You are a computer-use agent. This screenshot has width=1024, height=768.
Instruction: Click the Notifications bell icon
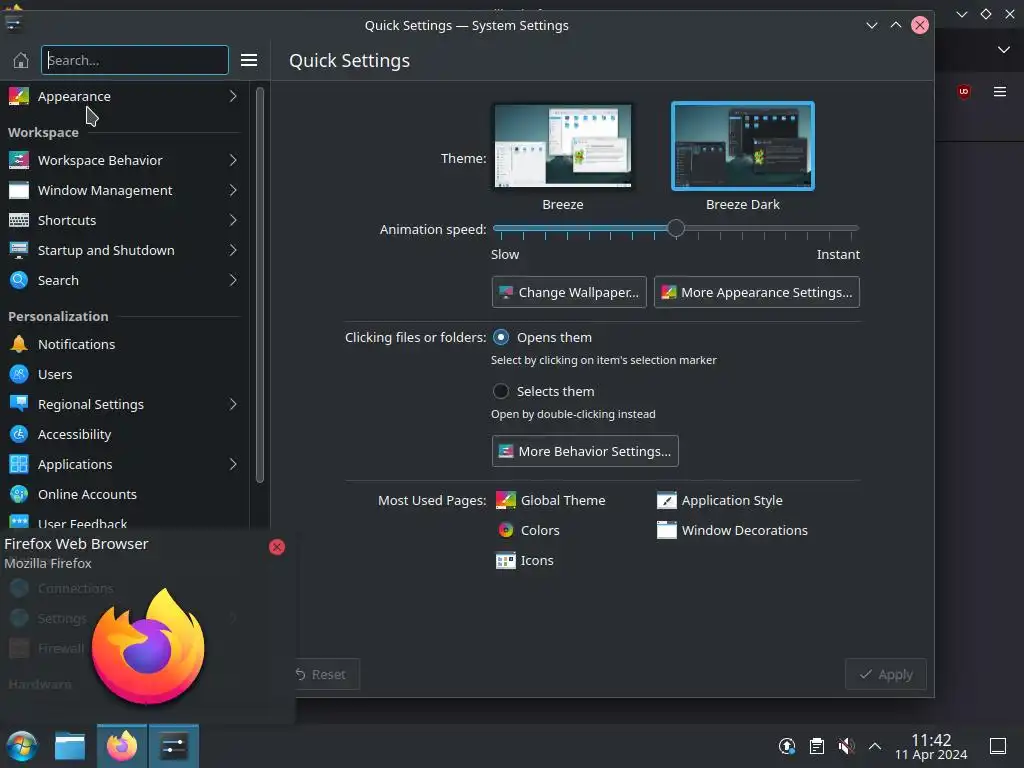[x=18, y=344]
